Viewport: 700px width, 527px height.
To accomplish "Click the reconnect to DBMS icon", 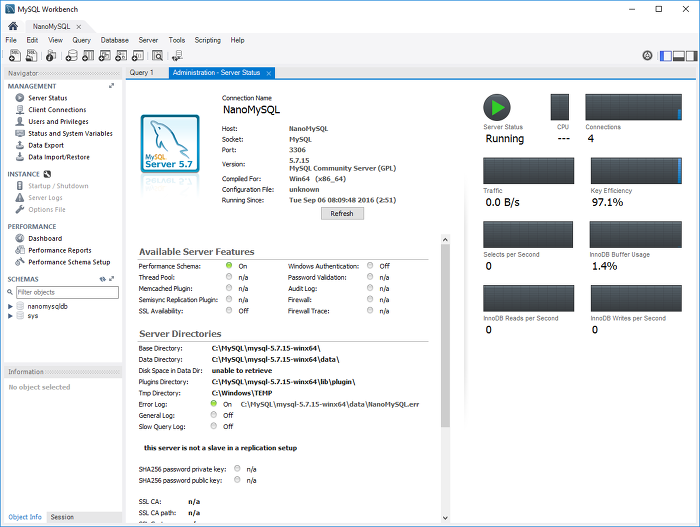I will point(177,55).
